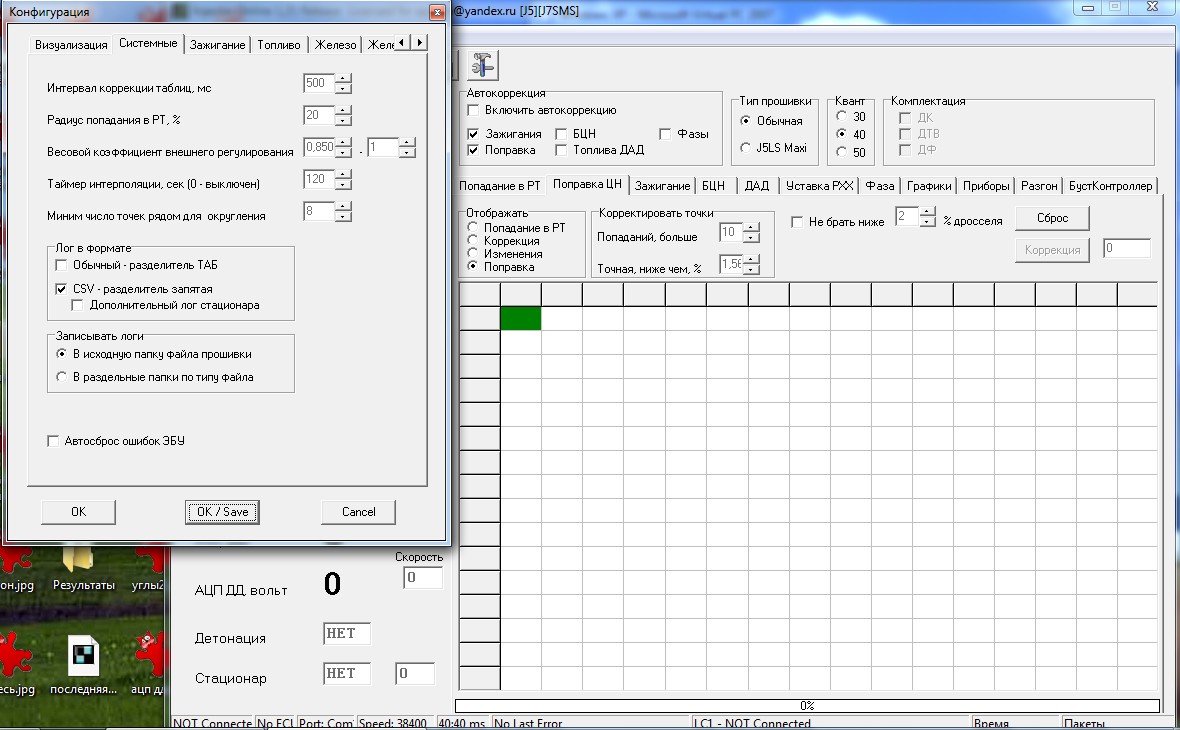Click the Сброс button
This screenshot has height=730, width=1180.
click(1051, 218)
